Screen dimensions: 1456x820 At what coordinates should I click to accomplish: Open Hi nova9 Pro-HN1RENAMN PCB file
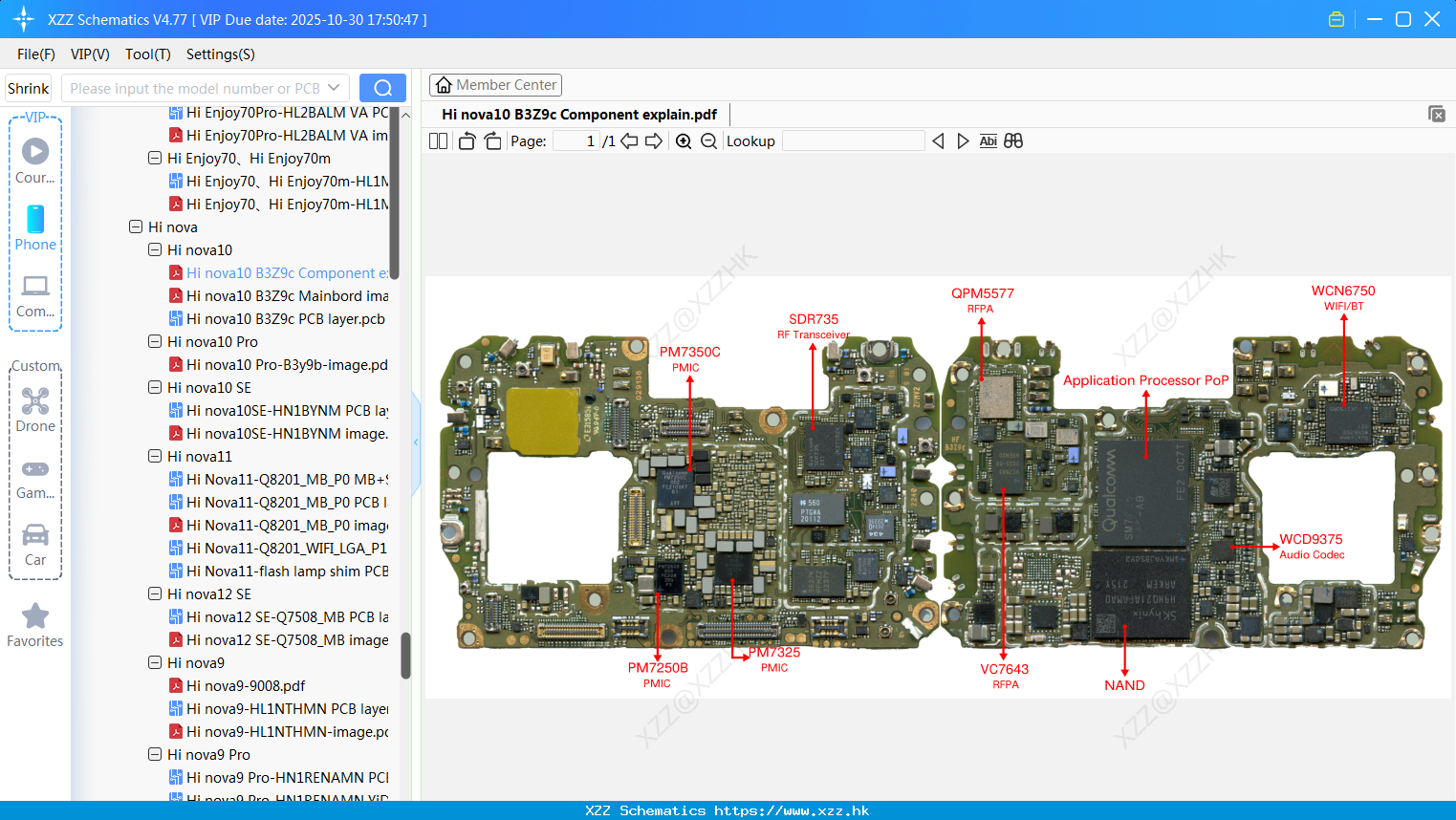[x=279, y=778]
